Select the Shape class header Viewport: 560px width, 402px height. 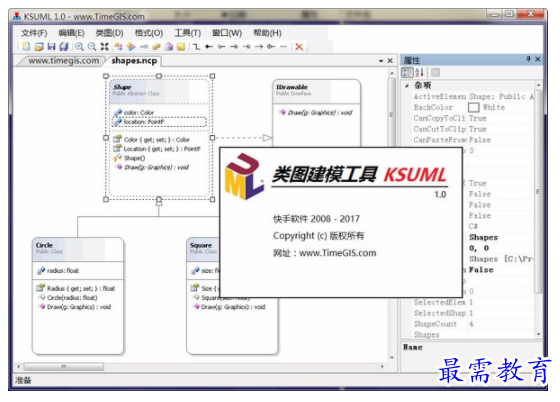(159, 91)
